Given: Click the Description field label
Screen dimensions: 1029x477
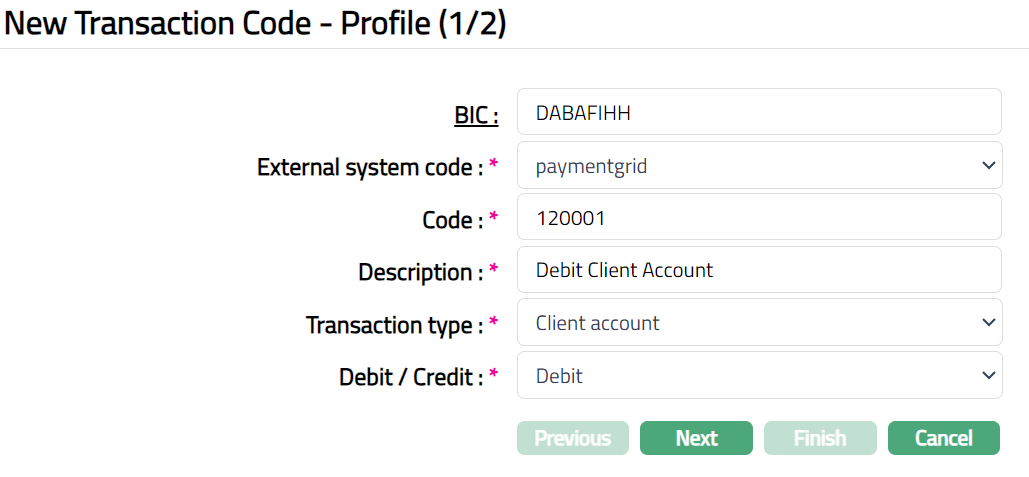Looking at the screenshot, I should pyautogui.click(x=420, y=272).
